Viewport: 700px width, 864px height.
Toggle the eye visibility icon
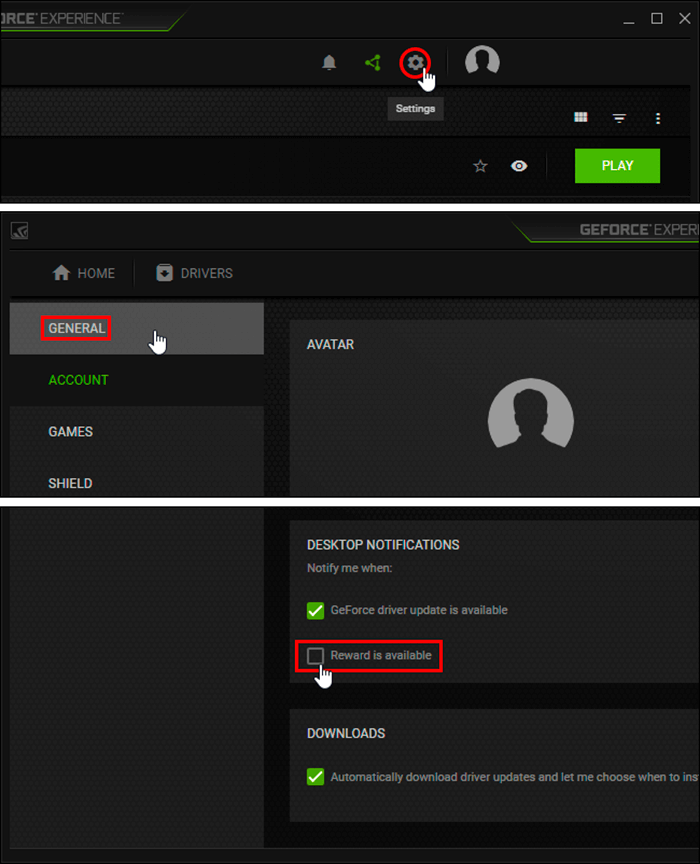(x=519, y=166)
